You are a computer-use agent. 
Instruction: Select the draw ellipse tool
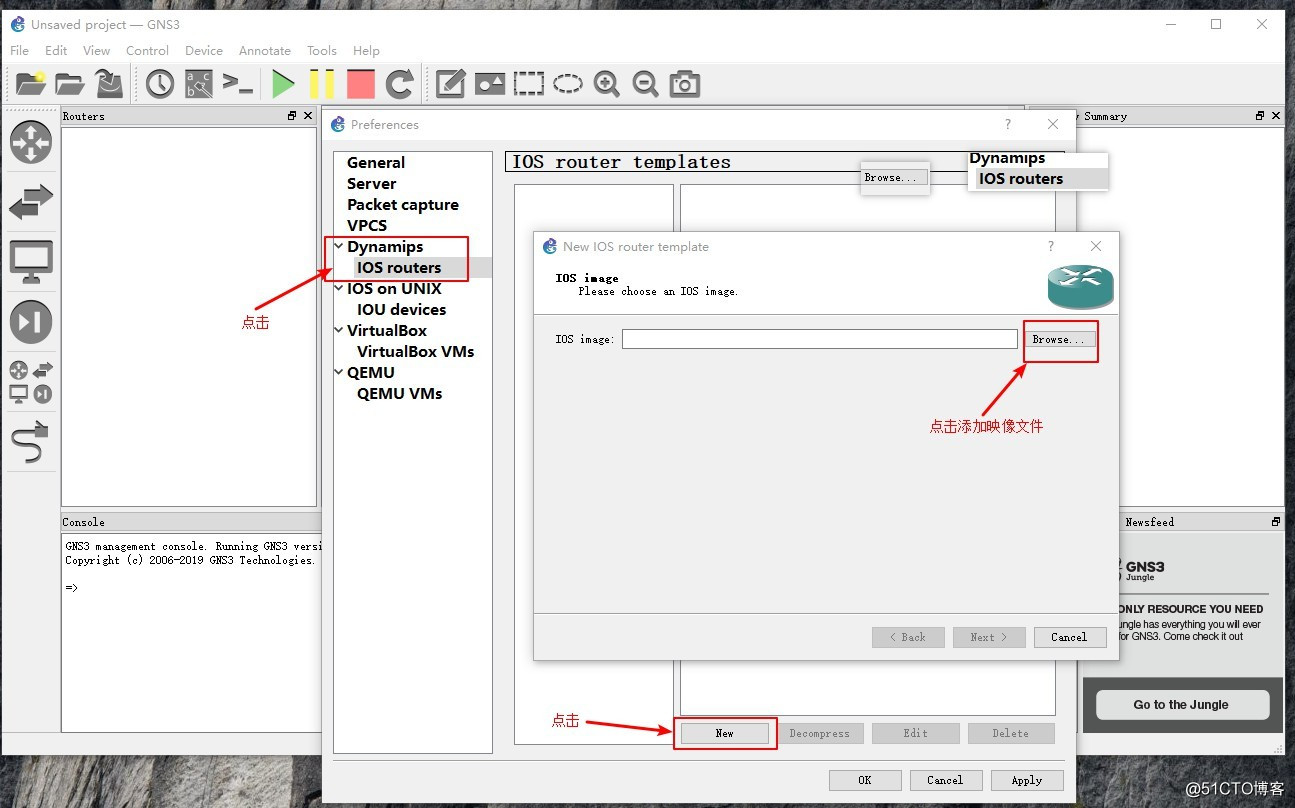pos(568,84)
